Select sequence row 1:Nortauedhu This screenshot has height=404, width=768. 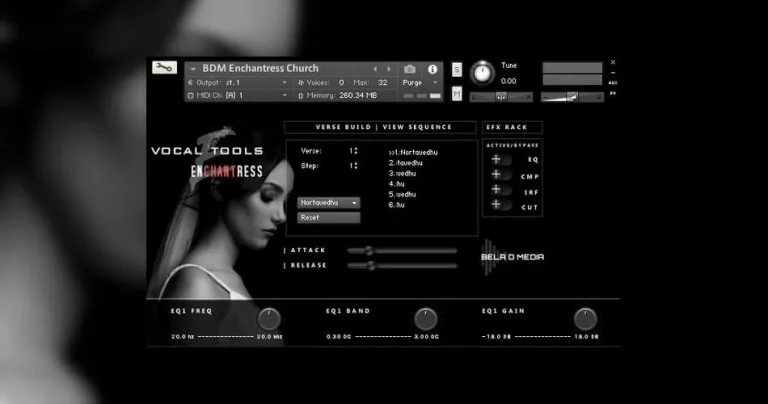[x=413, y=152]
